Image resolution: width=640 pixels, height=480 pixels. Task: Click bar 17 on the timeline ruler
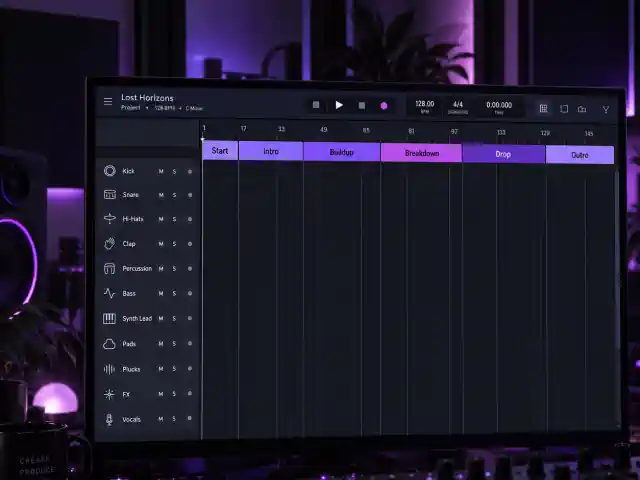click(243, 129)
